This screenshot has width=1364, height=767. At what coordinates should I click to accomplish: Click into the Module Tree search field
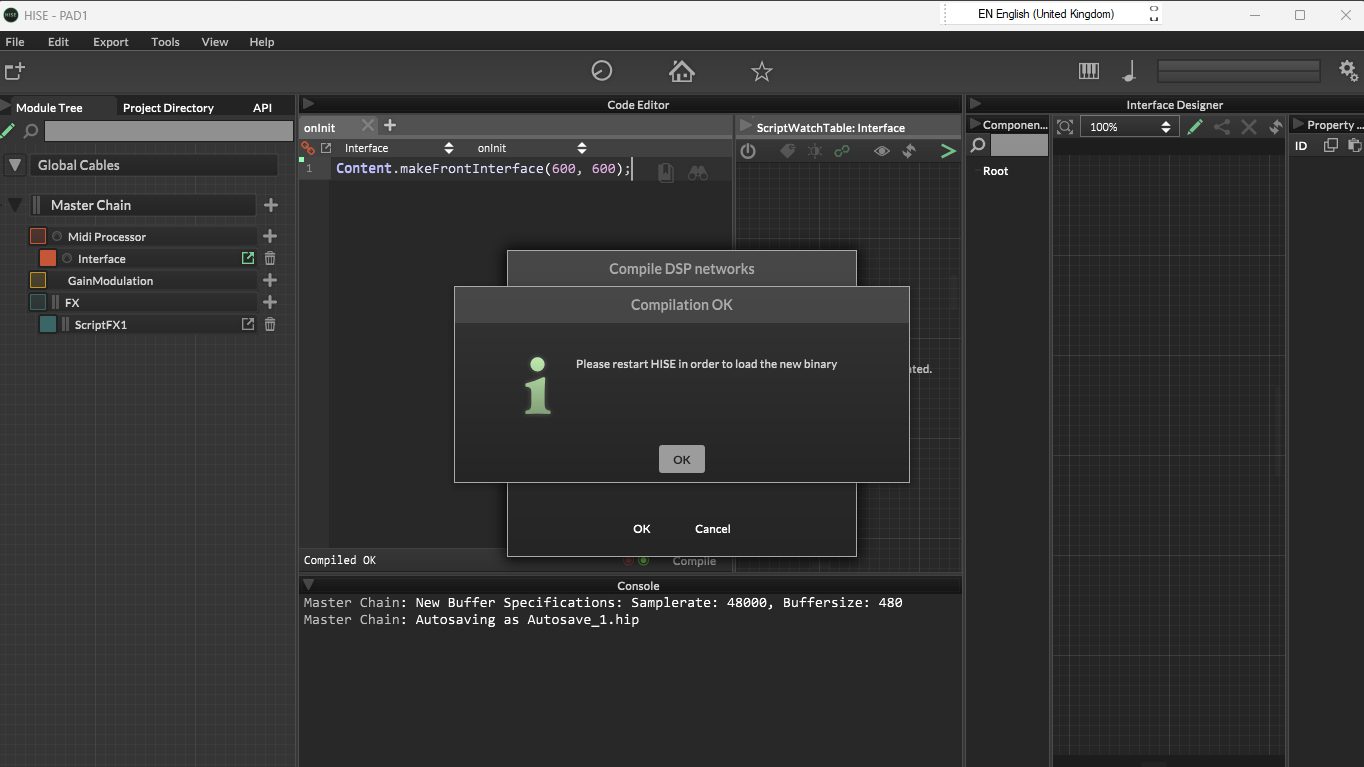coord(169,131)
